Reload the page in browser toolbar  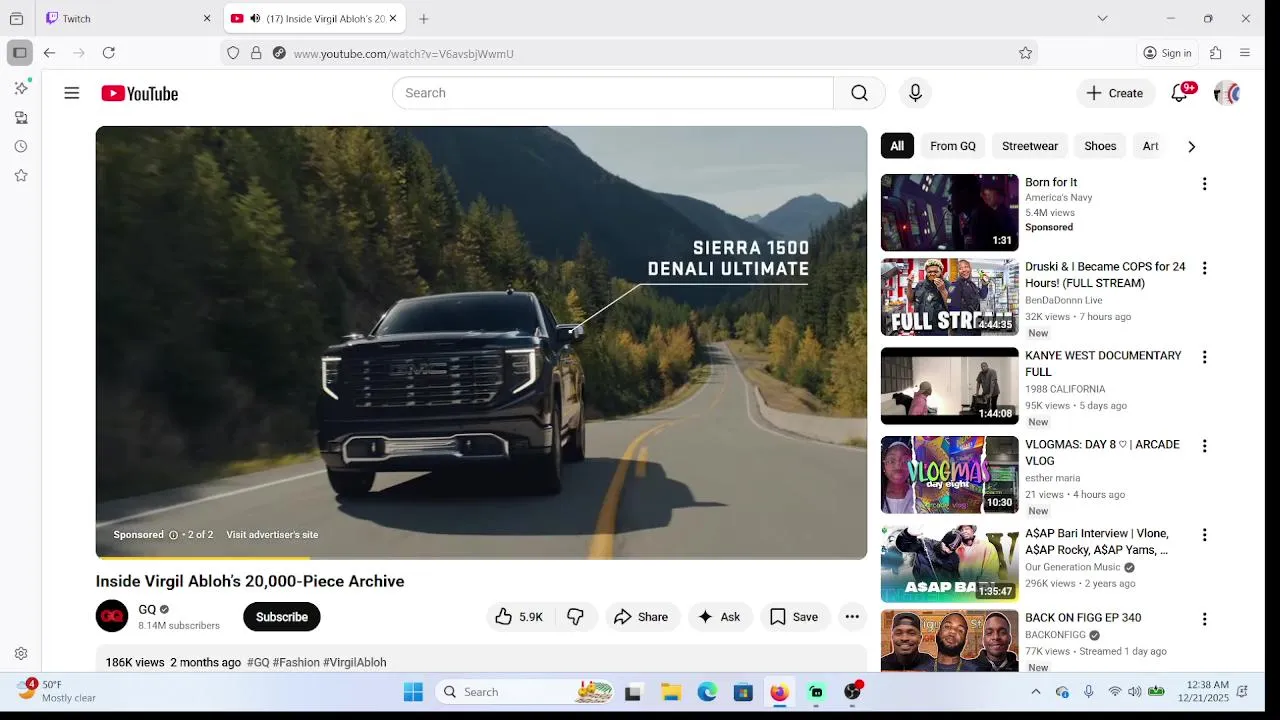(x=109, y=53)
